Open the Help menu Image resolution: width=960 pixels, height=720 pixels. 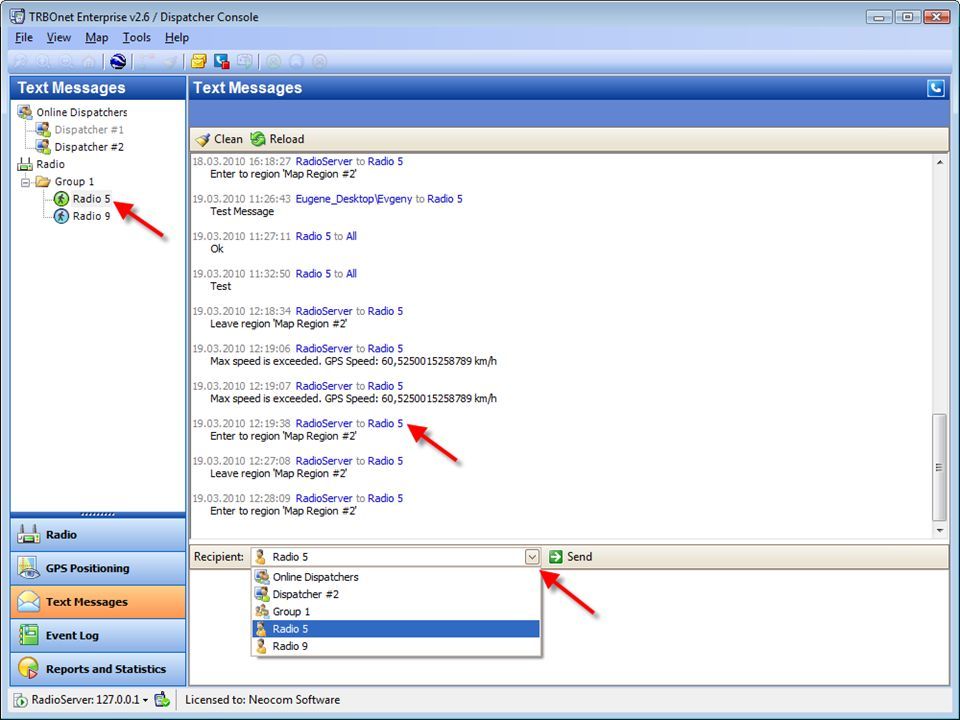pyautogui.click(x=177, y=37)
